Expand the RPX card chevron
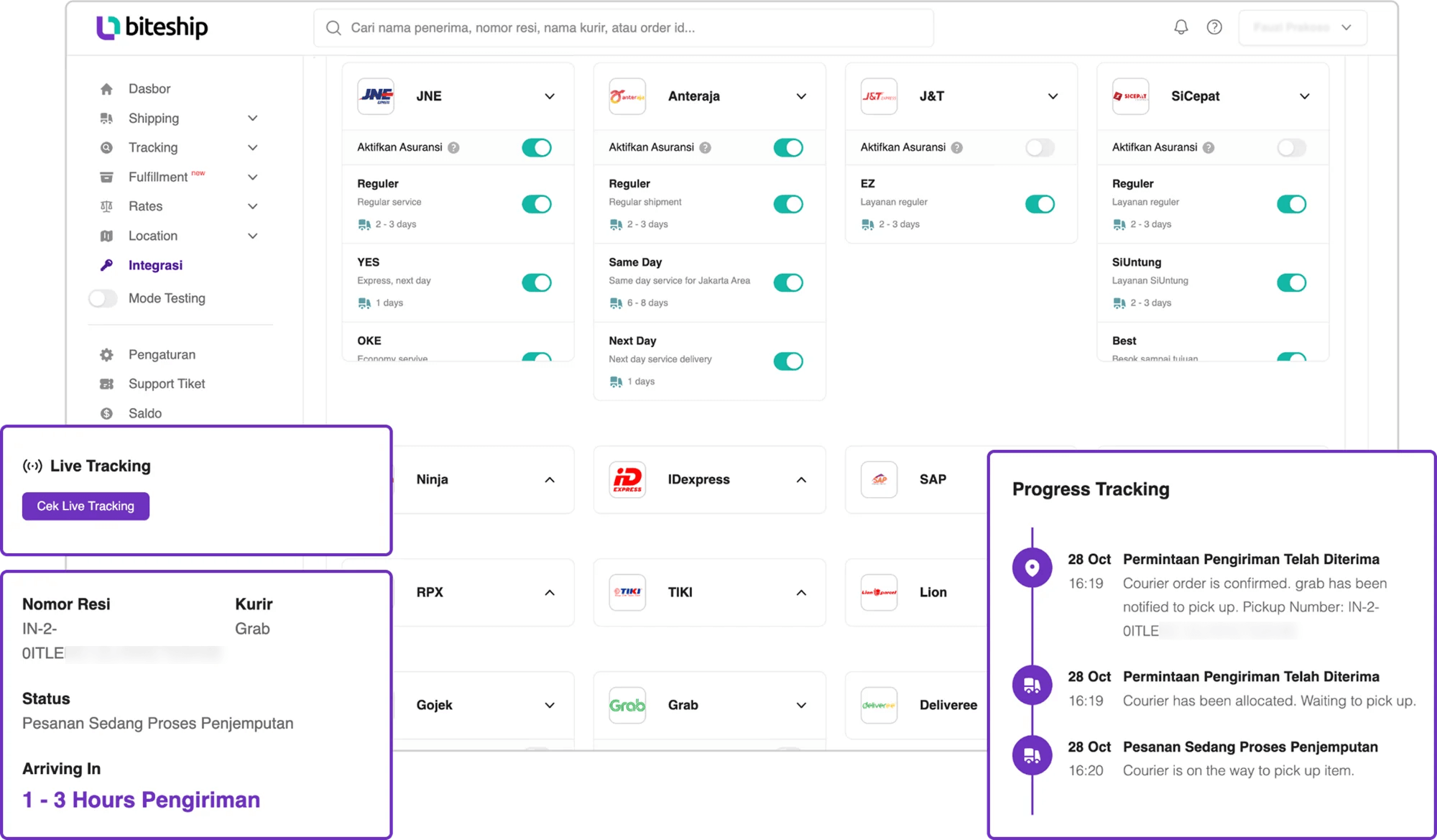1437x840 pixels. click(x=550, y=593)
